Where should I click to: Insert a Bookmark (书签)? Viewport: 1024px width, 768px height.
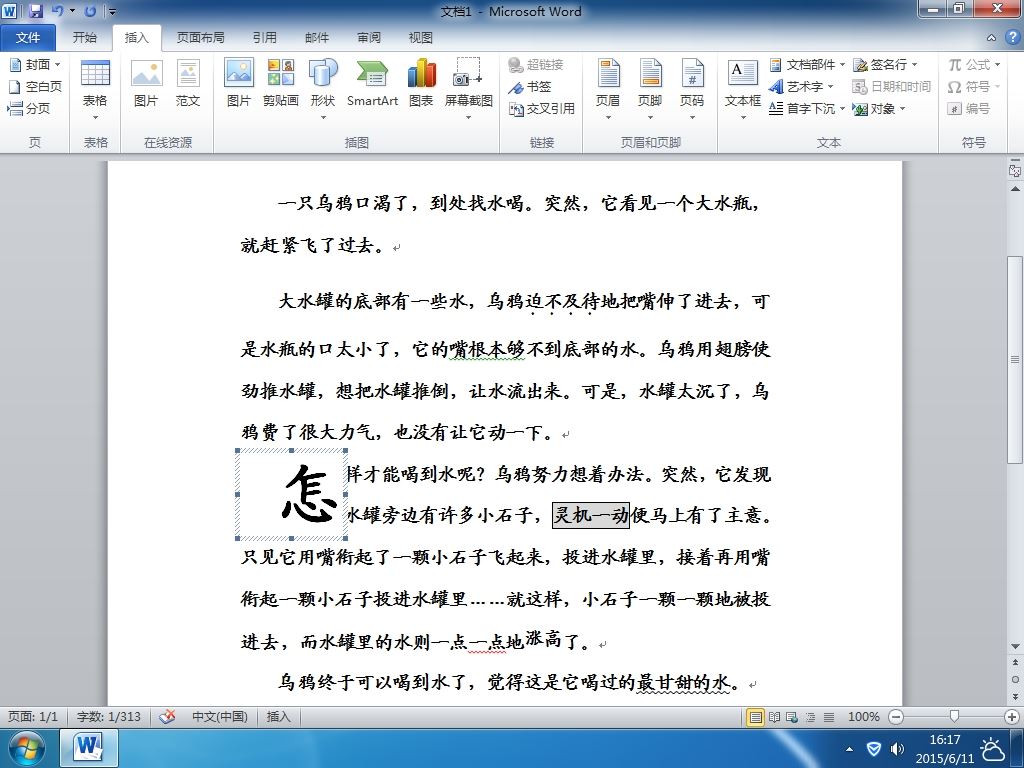coord(530,86)
